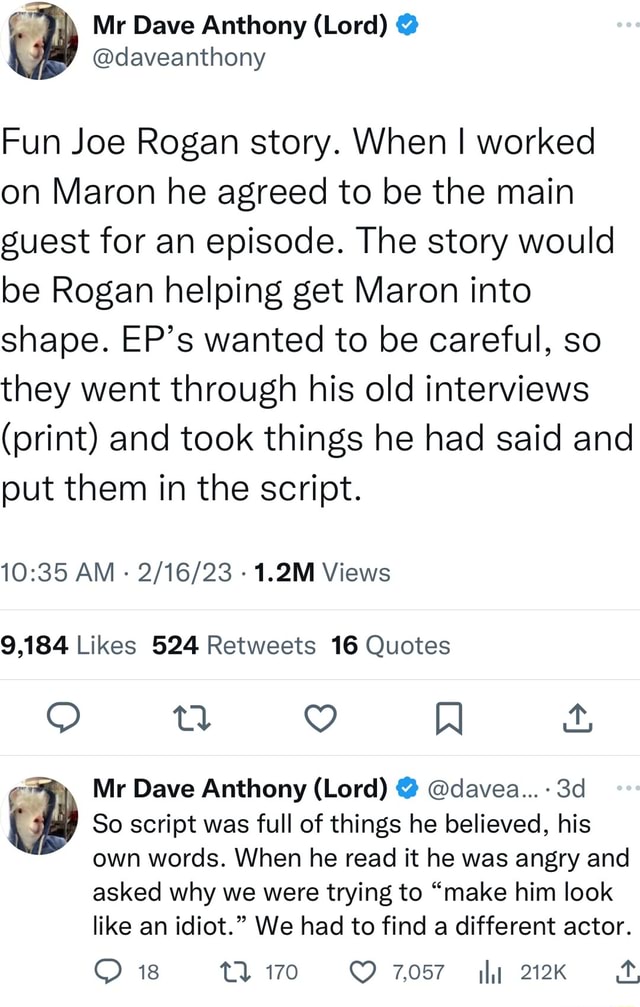
Task: Bookmark the main tweet
Action: (448, 718)
